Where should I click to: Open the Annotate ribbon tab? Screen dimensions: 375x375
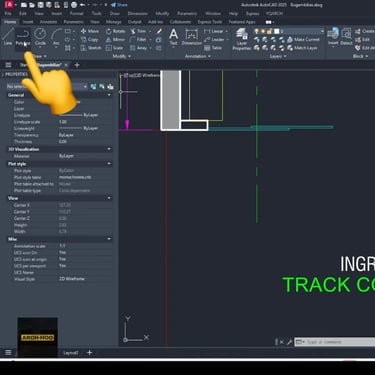[48, 22]
